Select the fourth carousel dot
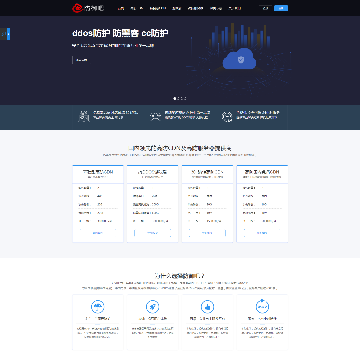The width and height of the screenshot is (360, 360). pos(185,98)
